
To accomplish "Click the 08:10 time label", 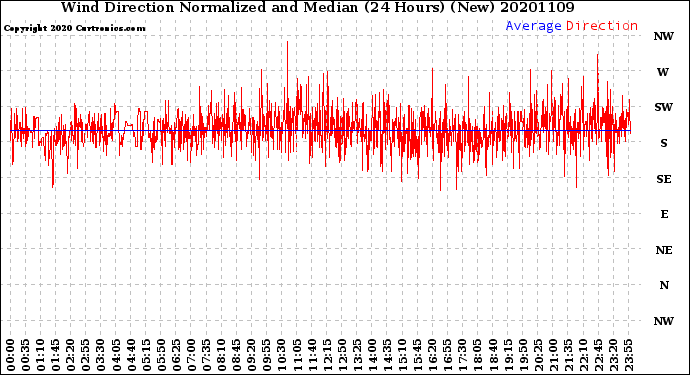I will click(221, 355).
